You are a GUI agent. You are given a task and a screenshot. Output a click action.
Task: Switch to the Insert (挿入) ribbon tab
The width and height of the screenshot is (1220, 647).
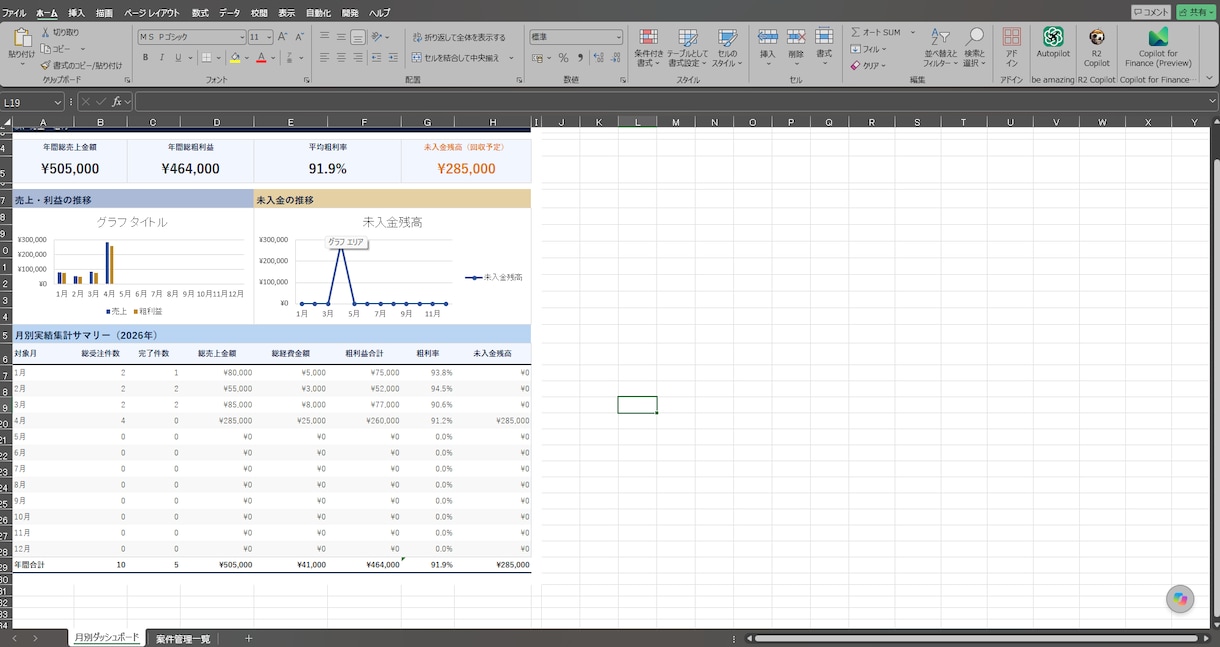(76, 13)
